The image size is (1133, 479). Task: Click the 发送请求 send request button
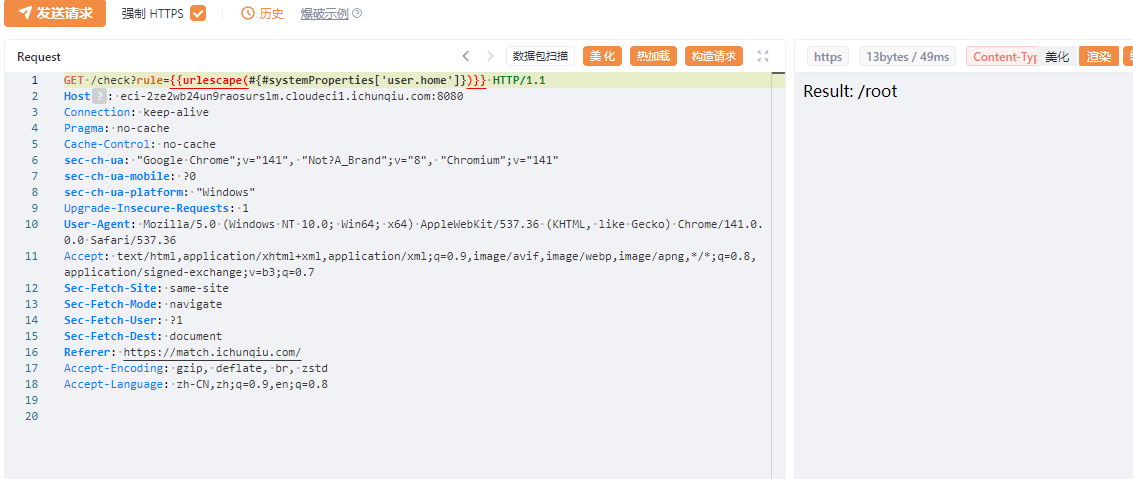55,13
